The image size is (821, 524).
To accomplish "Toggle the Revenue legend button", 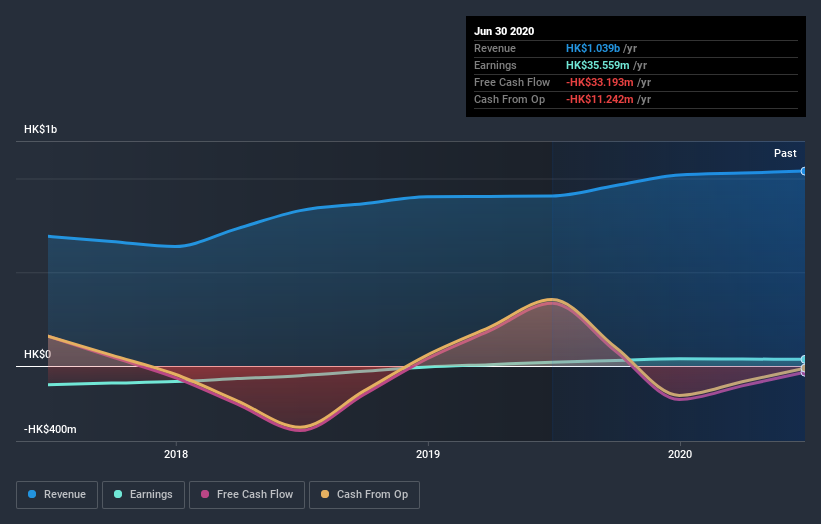I will point(57,495).
